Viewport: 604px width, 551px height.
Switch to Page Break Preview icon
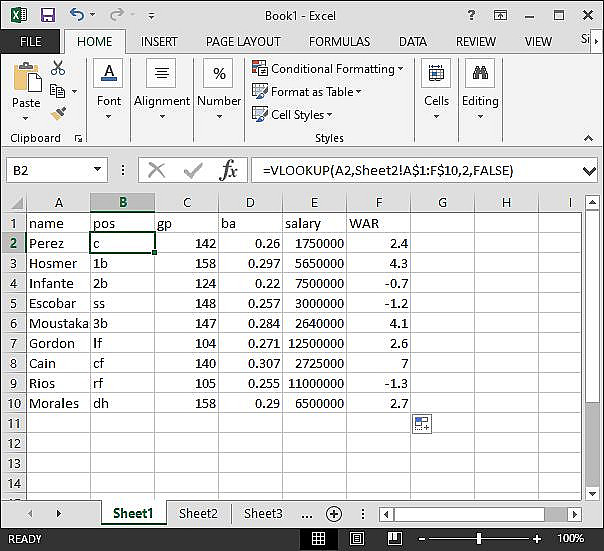(x=395, y=538)
